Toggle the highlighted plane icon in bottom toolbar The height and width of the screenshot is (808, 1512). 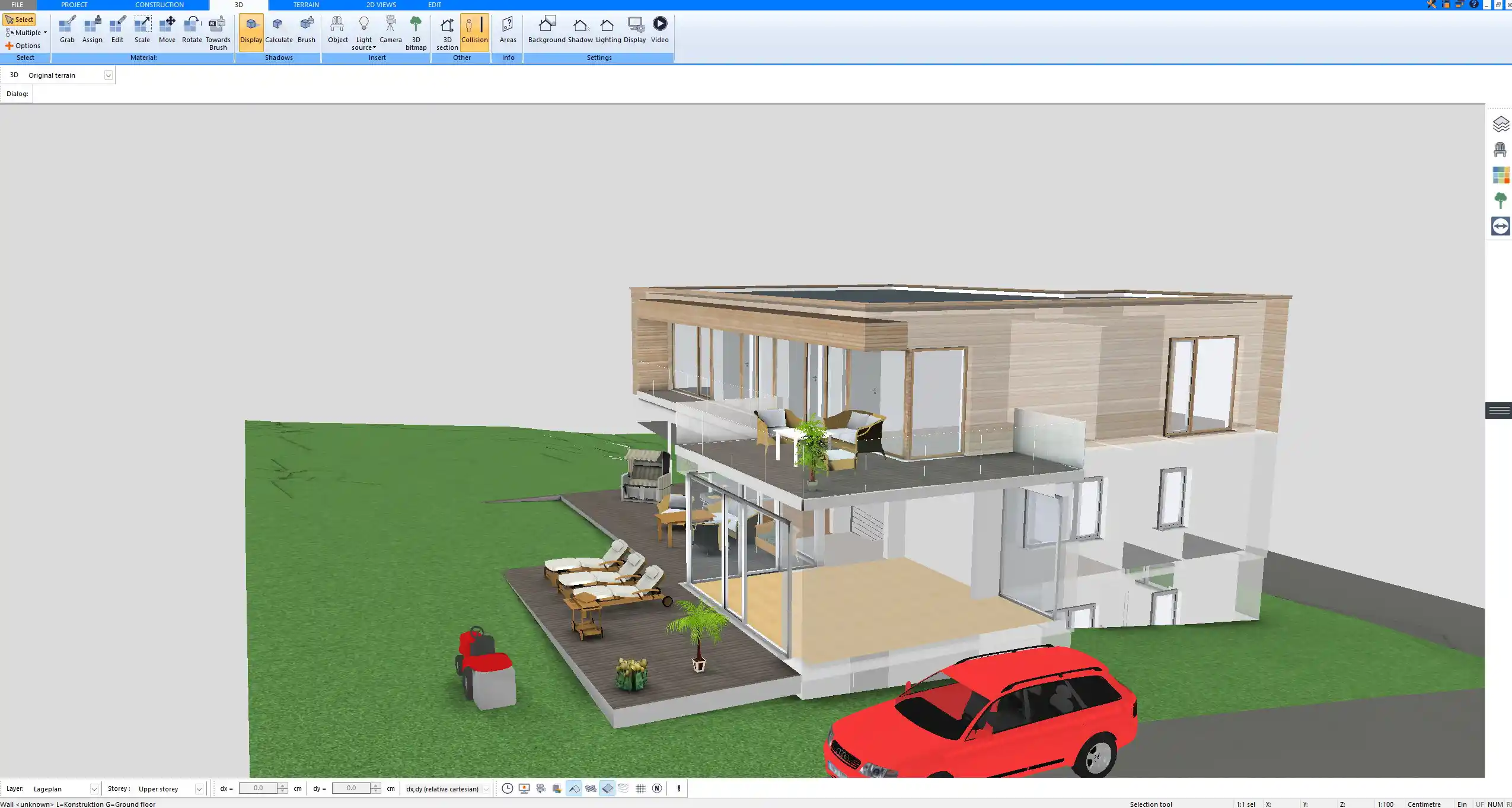point(607,788)
